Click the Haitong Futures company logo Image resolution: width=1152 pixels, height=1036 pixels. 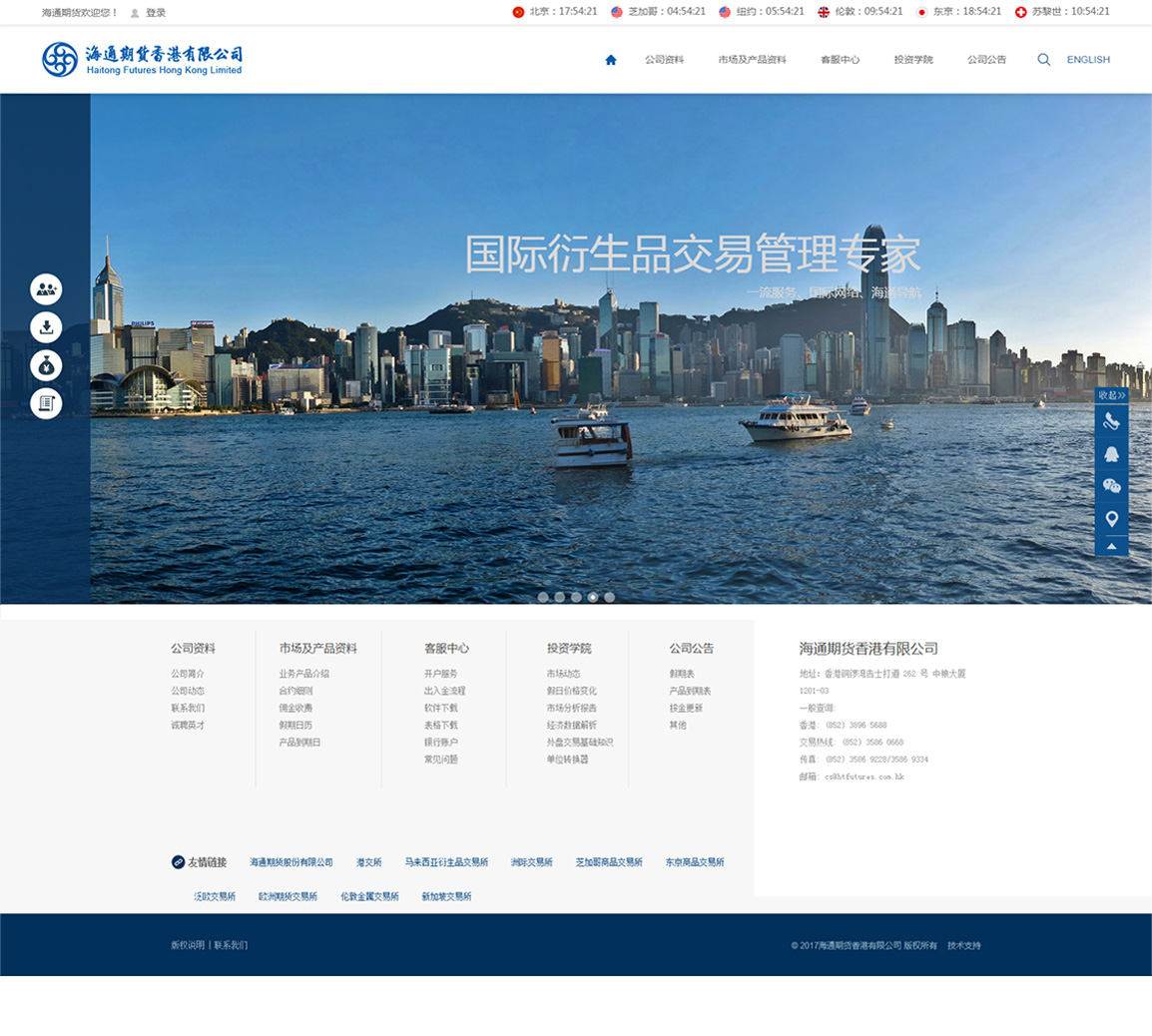[142, 60]
